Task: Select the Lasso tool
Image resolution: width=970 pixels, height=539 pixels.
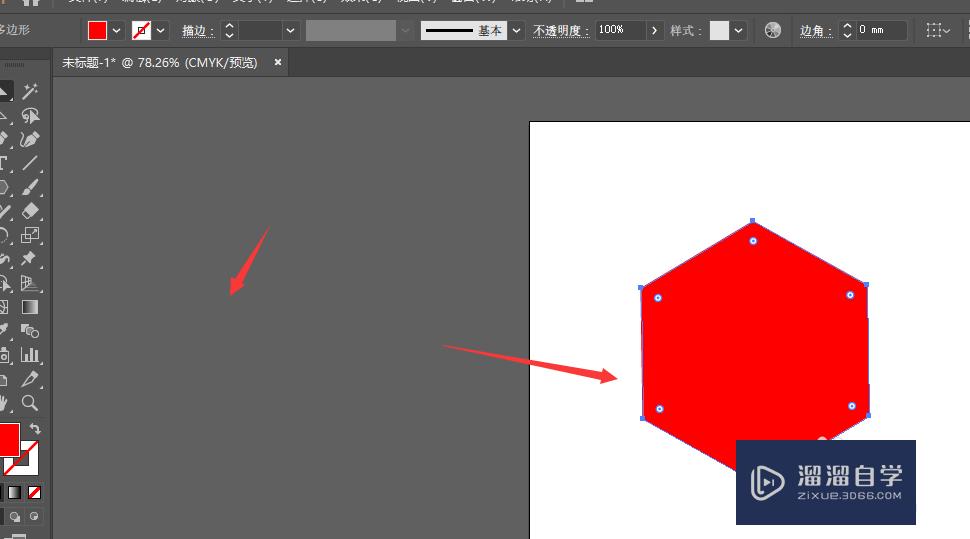Action: click(x=30, y=116)
